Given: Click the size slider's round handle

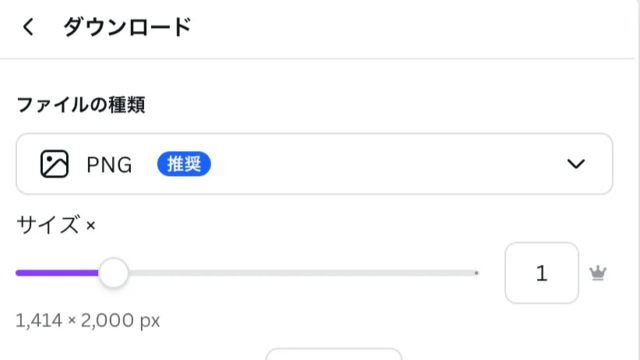Looking at the screenshot, I should point(113,273).
